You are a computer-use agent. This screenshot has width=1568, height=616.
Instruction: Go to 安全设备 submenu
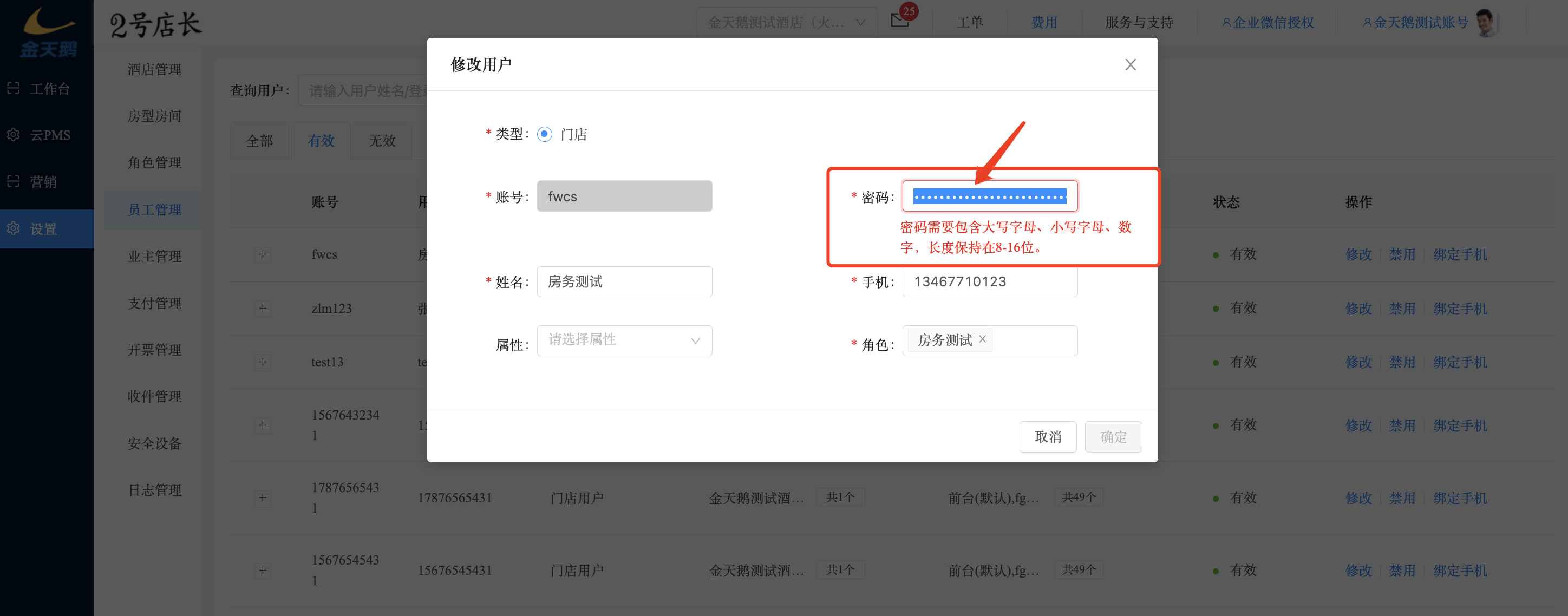point(154,443)
